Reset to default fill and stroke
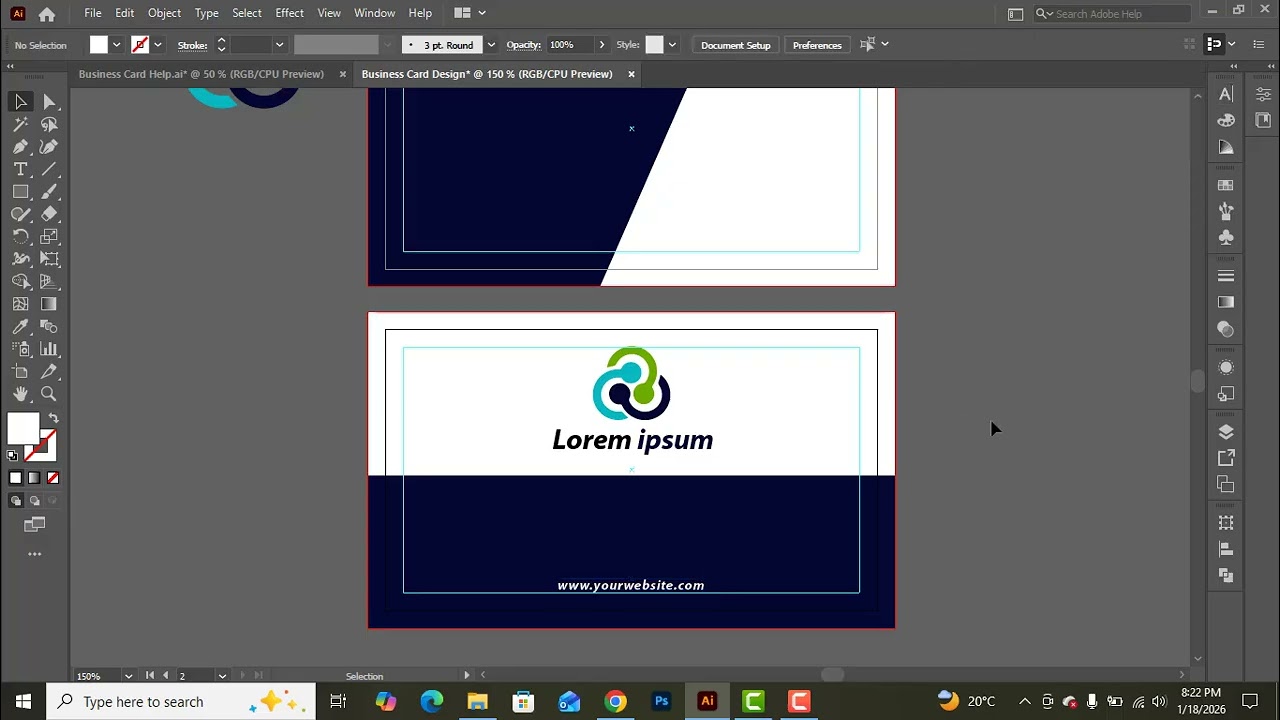The image size is (1280, 720). pyautogui.click(x=12, y=456)
